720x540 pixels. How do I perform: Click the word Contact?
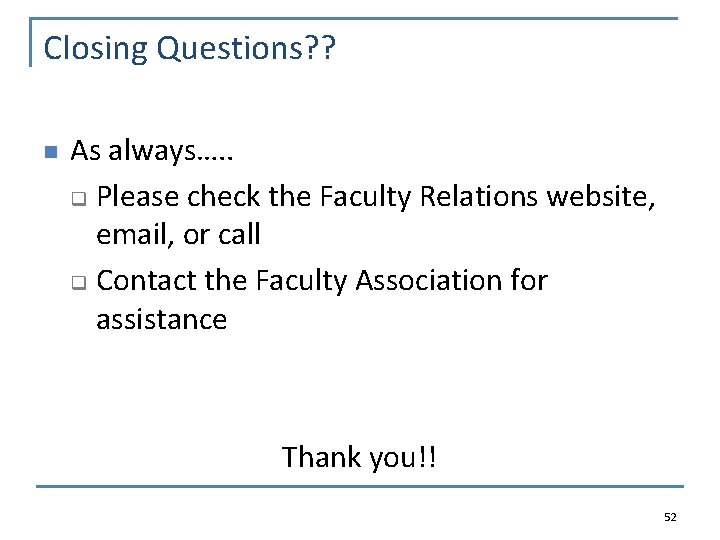pos(146,281)
